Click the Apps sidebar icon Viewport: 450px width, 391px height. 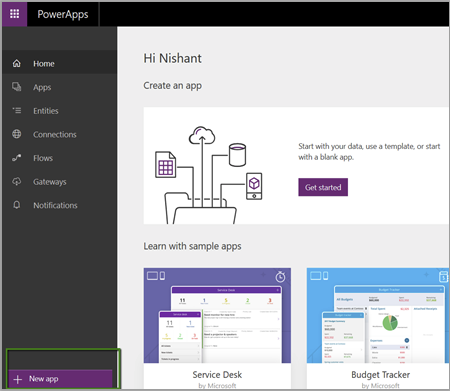tap(16, 87)
